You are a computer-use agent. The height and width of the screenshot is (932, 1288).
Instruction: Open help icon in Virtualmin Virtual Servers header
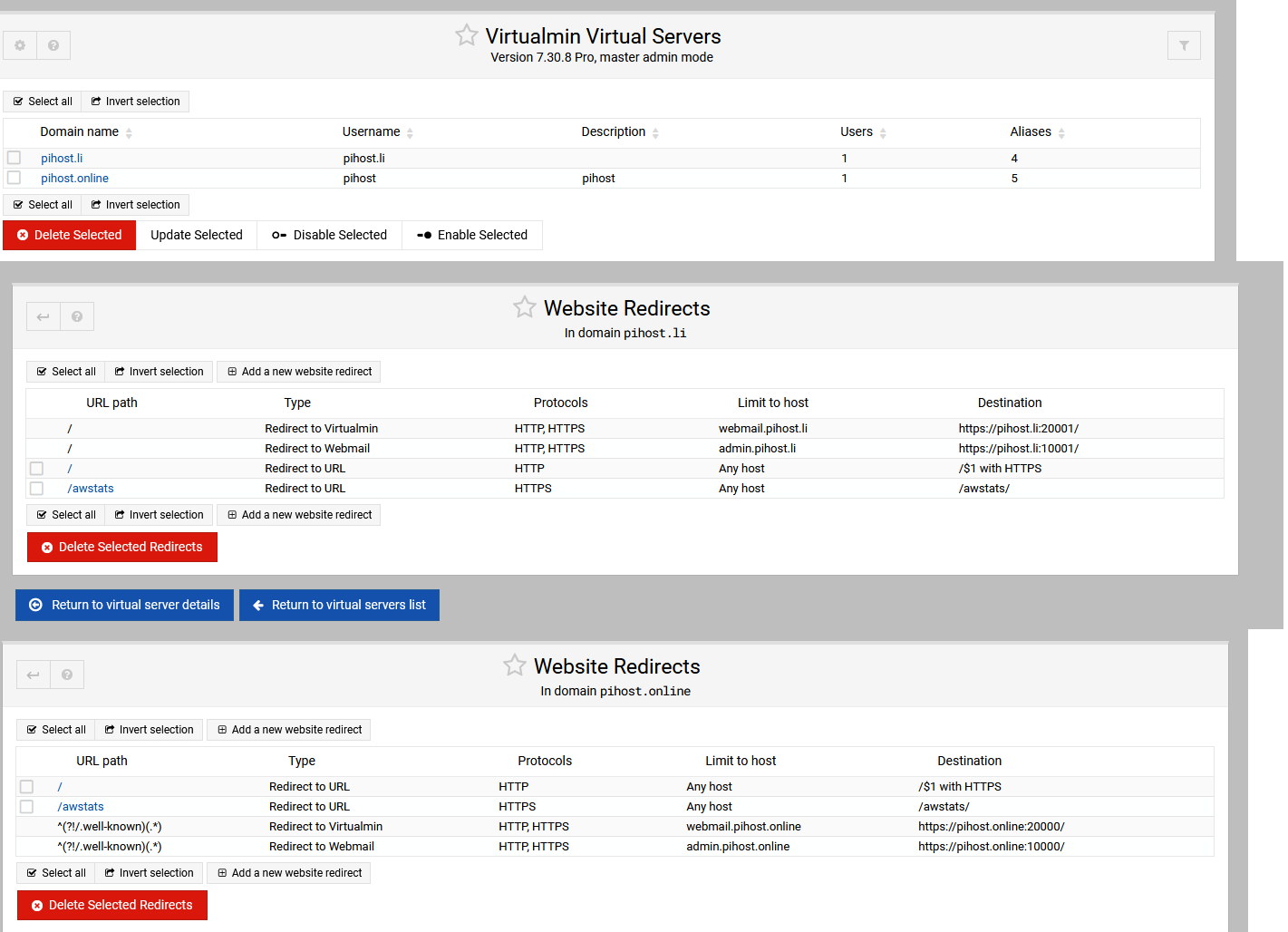tap(53, 45)
